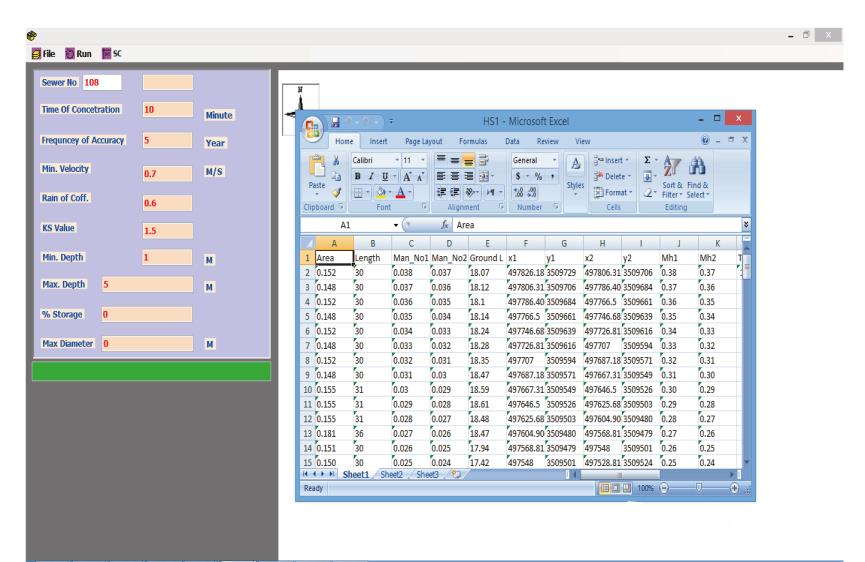Click the Shrink Font icon
The image size is (865, 562).
(420, 176)
